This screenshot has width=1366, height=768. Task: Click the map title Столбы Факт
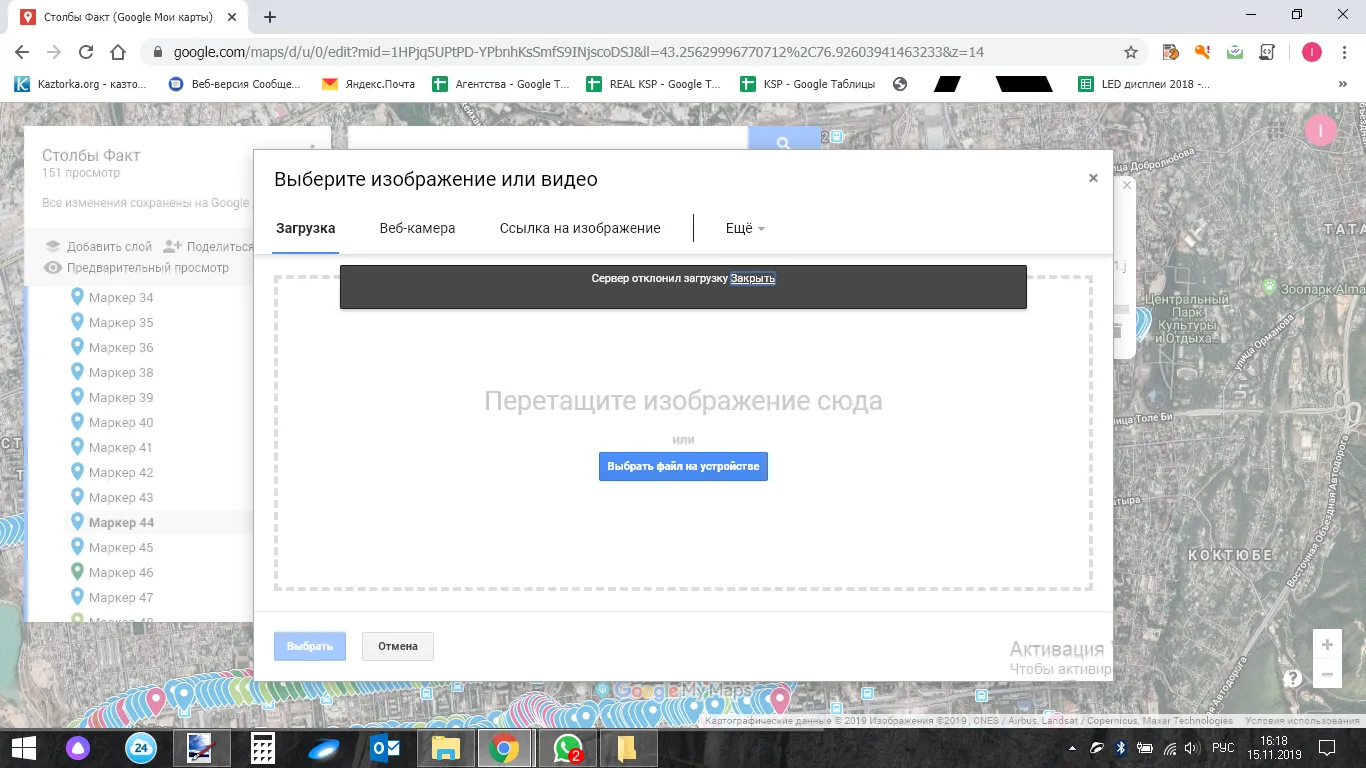[91, 155]
